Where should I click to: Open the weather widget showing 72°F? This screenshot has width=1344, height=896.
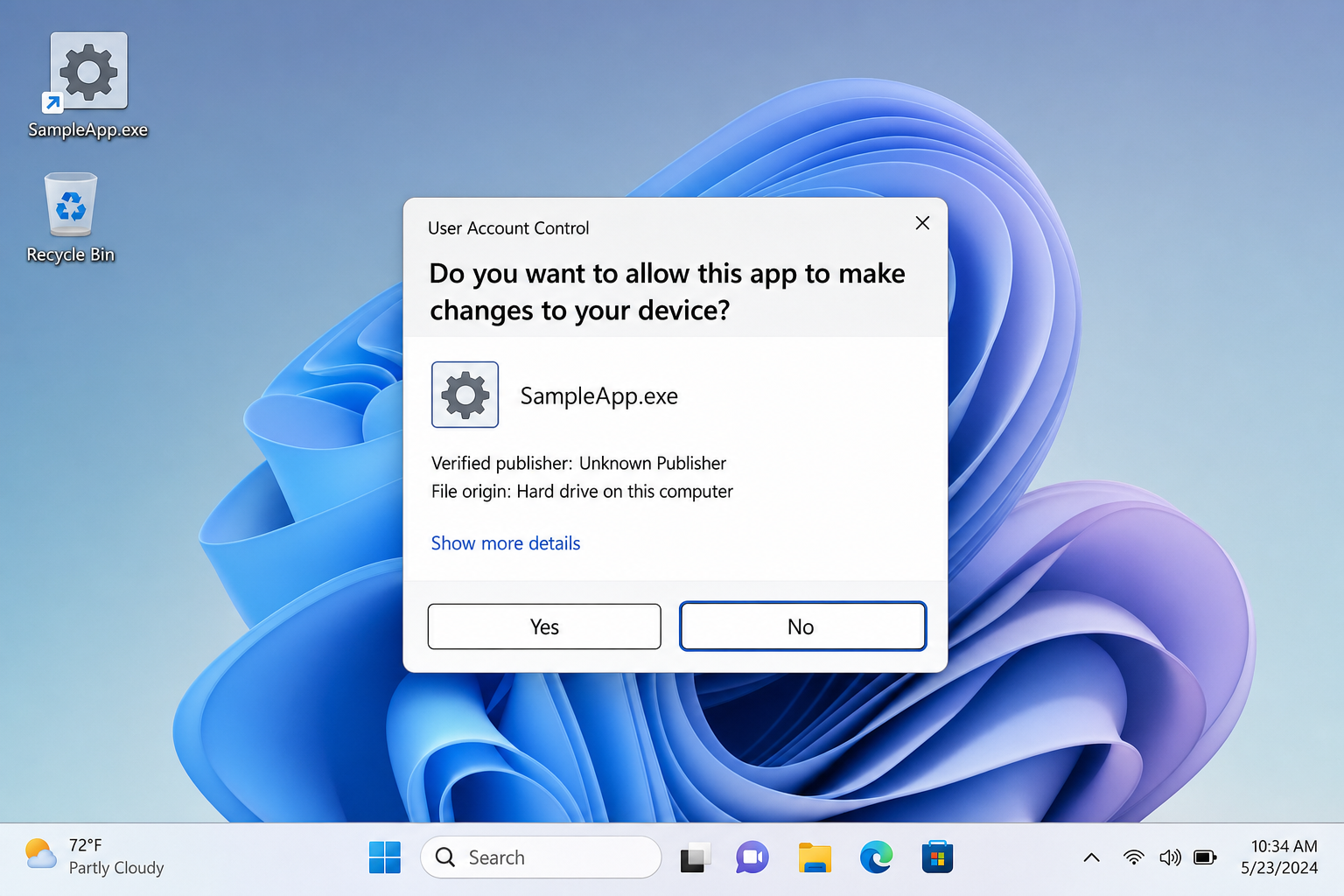click(x=94, y=857)
